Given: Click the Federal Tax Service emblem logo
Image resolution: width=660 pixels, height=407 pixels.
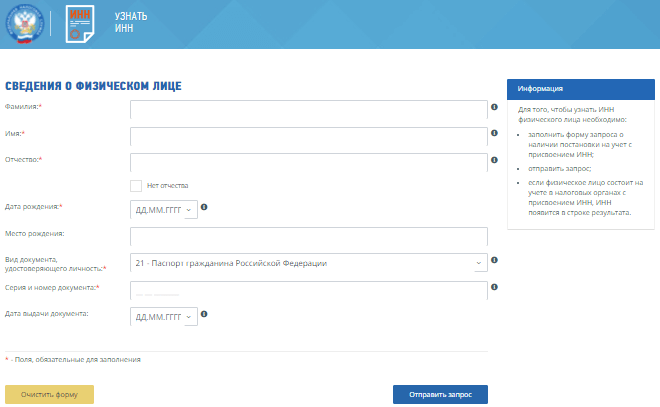Looking at the screenshot, I should pos(25,25).
